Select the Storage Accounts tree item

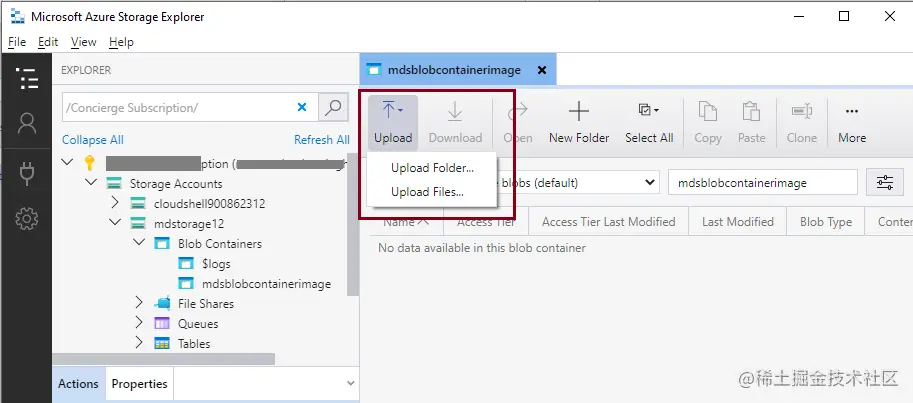(x=176, y=184)
